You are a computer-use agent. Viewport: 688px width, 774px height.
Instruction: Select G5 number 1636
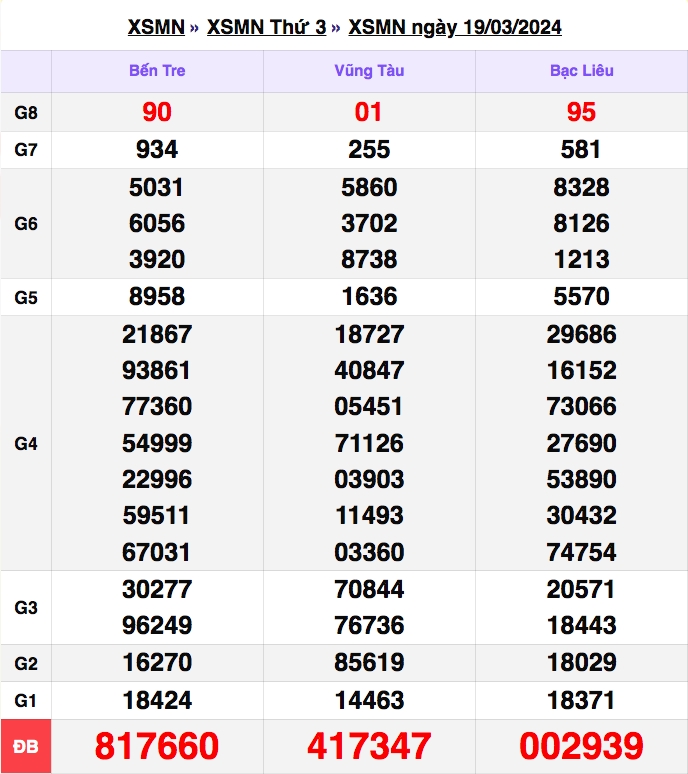coord(370,297)
